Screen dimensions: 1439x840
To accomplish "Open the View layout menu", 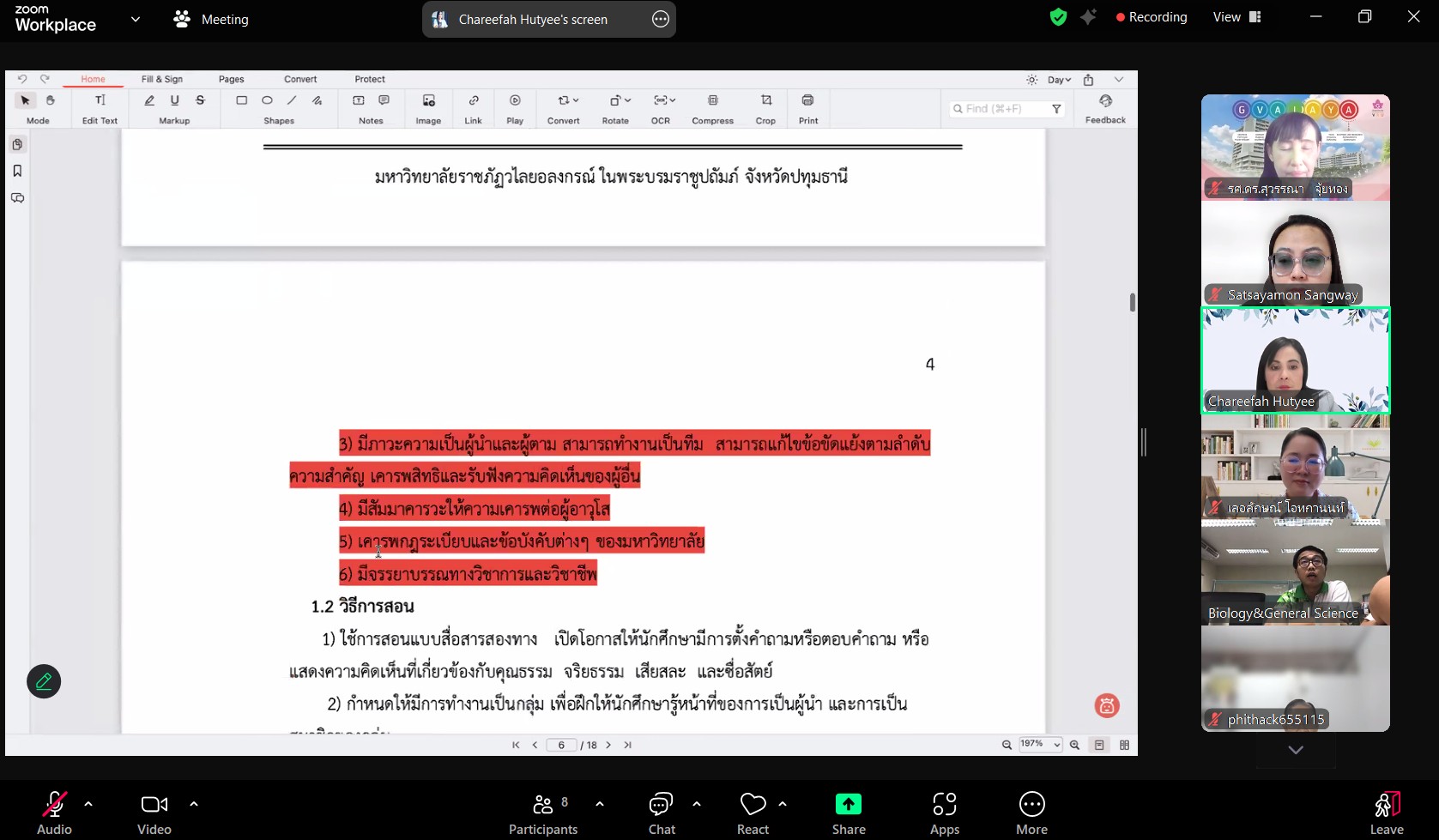I will [1236, 17].
